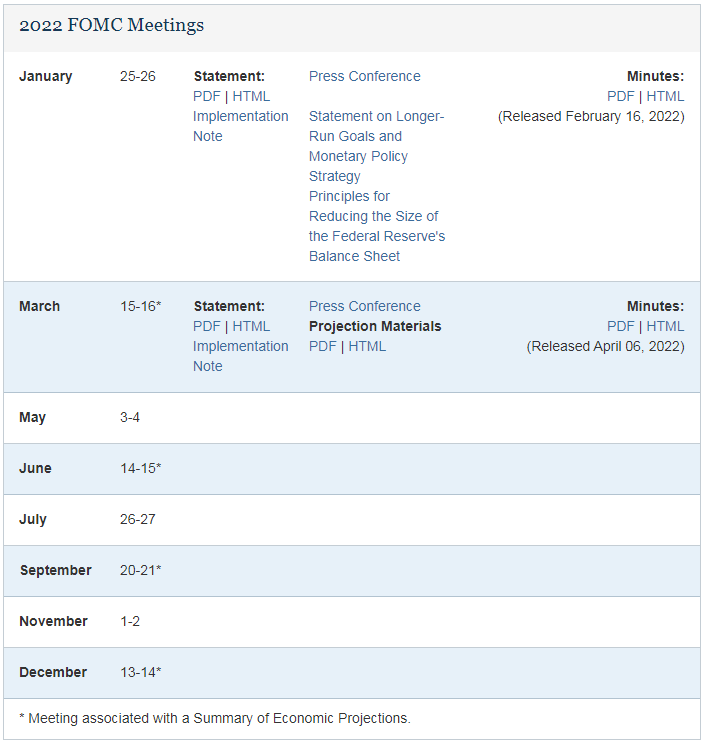Click the '20-21*' date text
Viewport: 707px width, 745px height.
click(141, 570)
